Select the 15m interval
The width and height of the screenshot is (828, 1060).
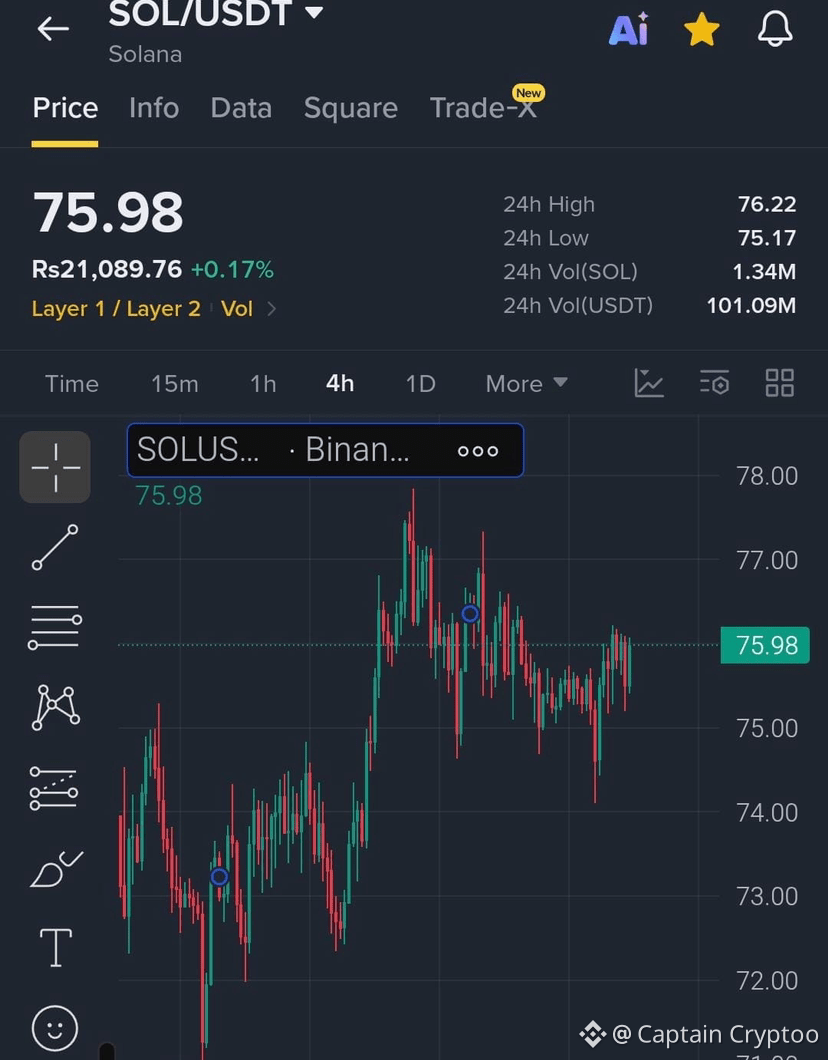click(x=174, y=384)
